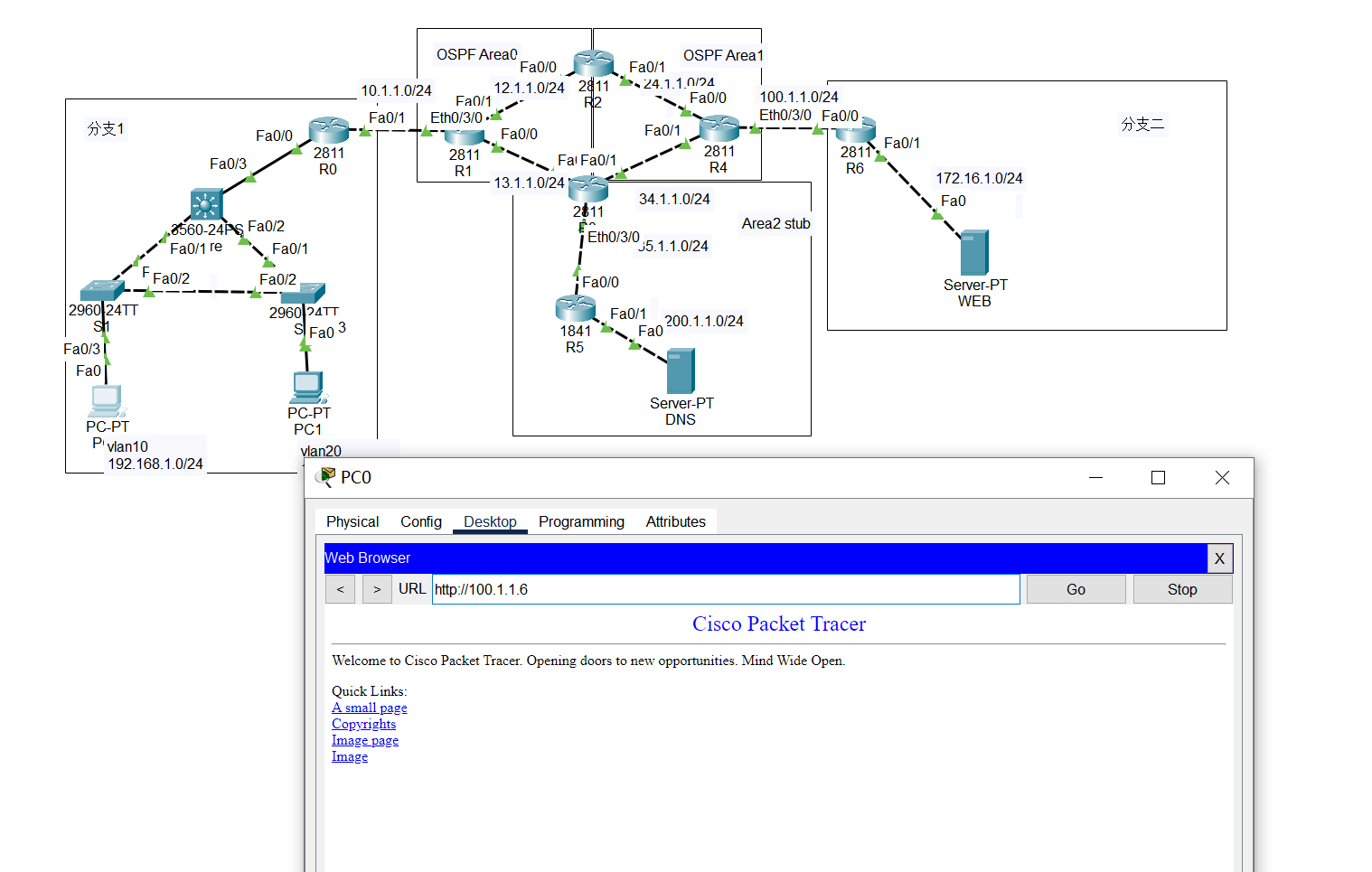Click the 分支二 branch label
This screenshot has height=872, width=1372.
pyautogui.click(x=1142, y=124)
